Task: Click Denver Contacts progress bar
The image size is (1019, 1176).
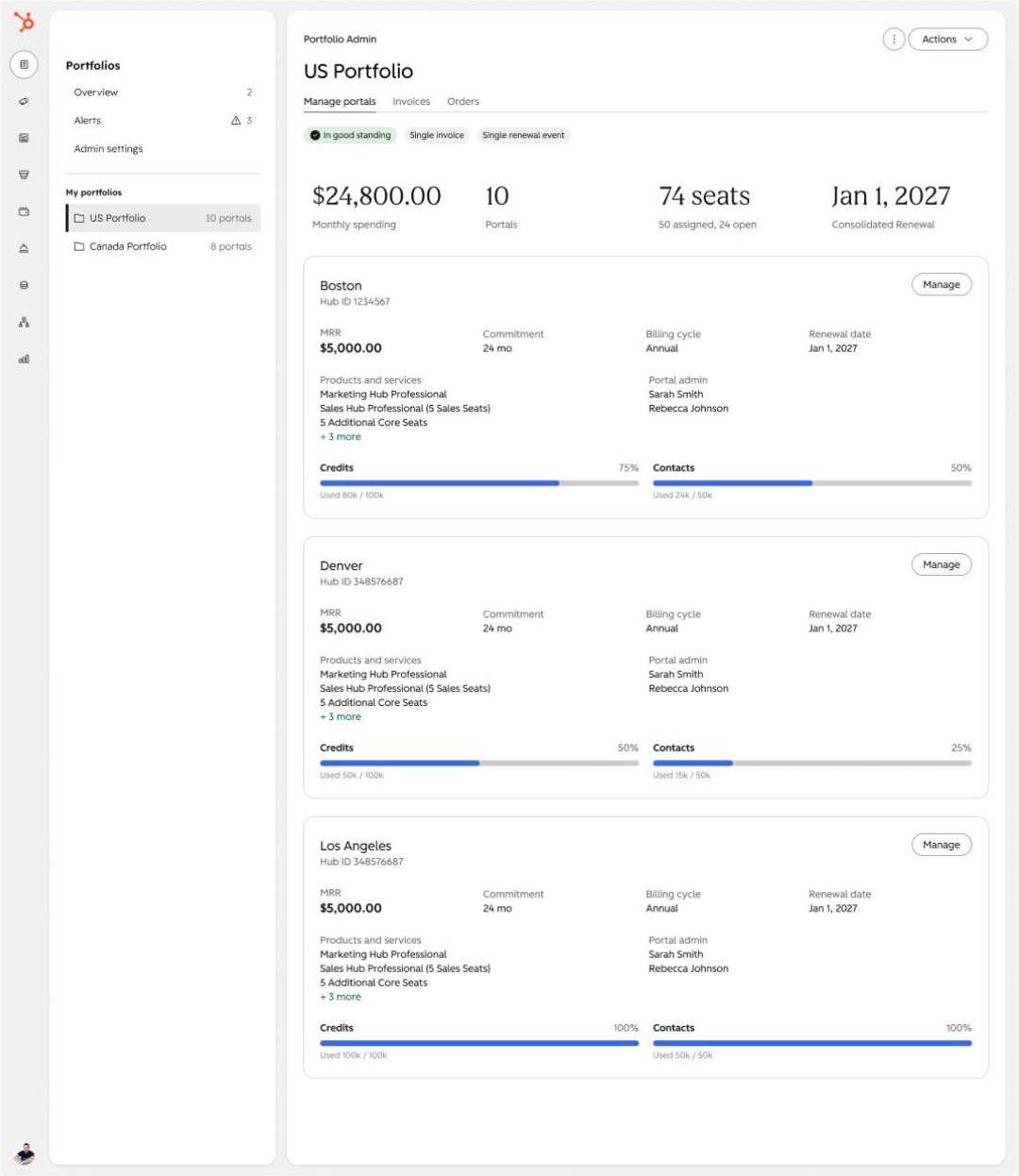Action: coord(812,763)
